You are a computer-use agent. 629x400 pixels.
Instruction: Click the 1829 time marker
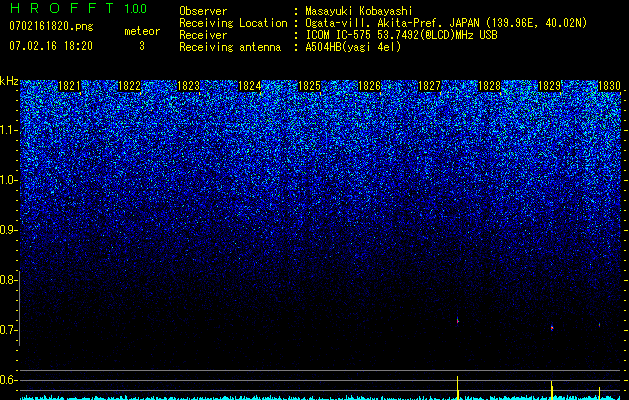(550, 86)
